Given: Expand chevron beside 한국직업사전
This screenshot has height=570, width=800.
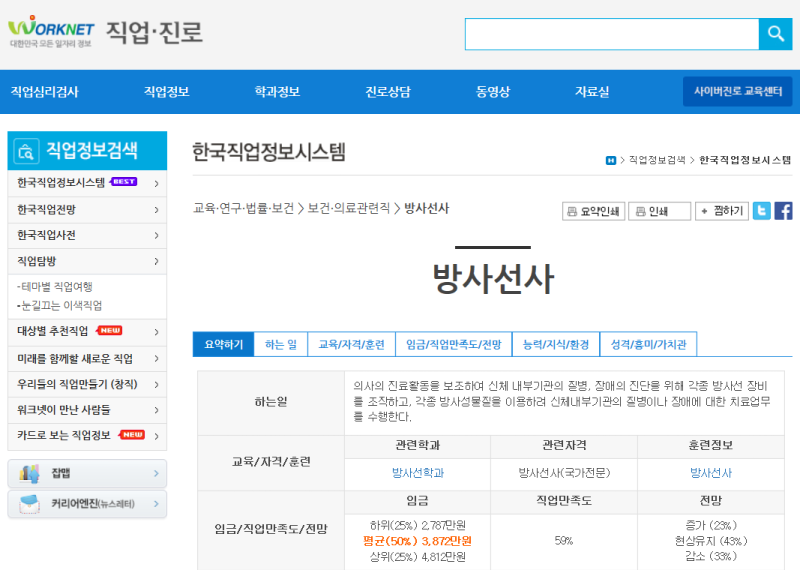Looking at the screenshot, I should (156, 235).
